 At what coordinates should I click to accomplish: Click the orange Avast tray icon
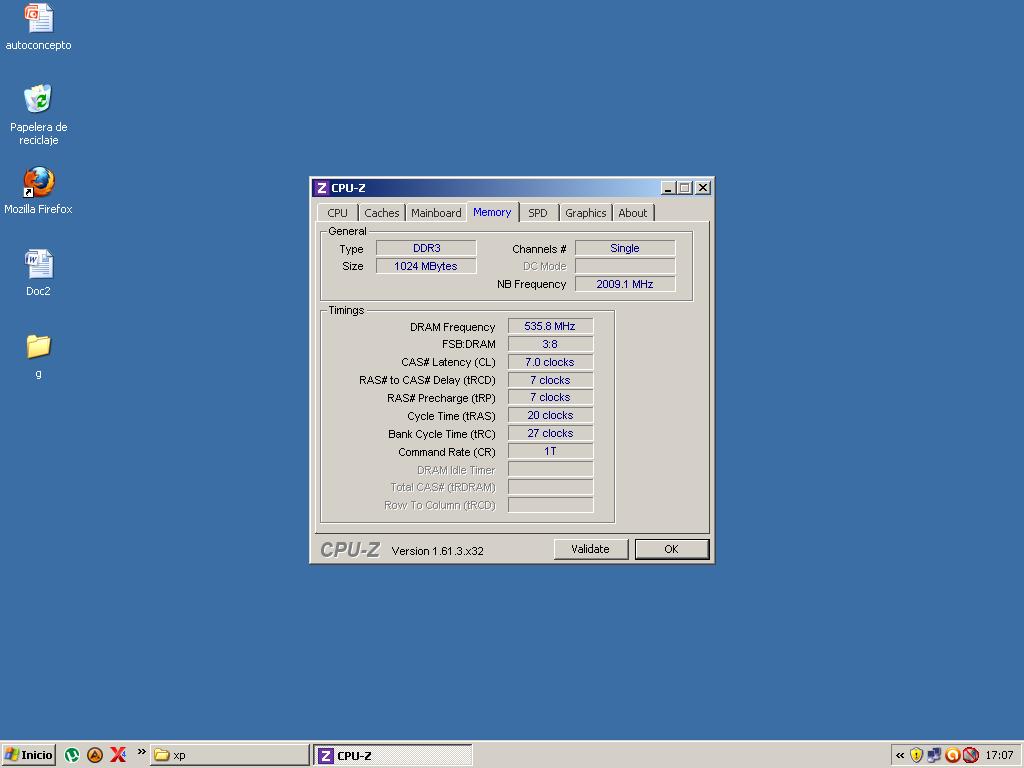pyautogui.click(x=952, y=755)
